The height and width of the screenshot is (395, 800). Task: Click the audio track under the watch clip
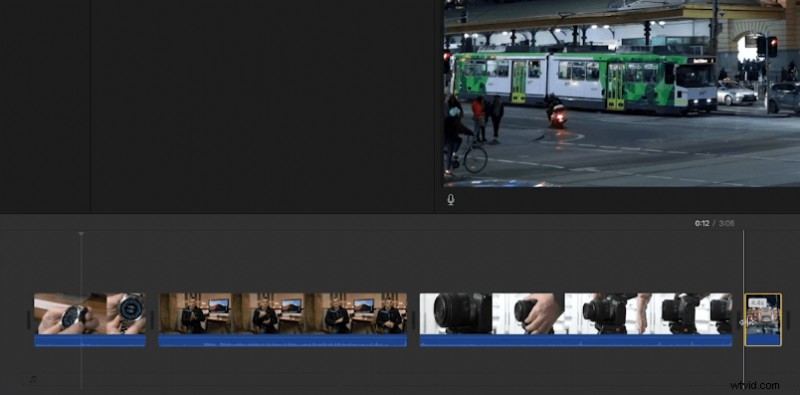(x=90, y=341)
